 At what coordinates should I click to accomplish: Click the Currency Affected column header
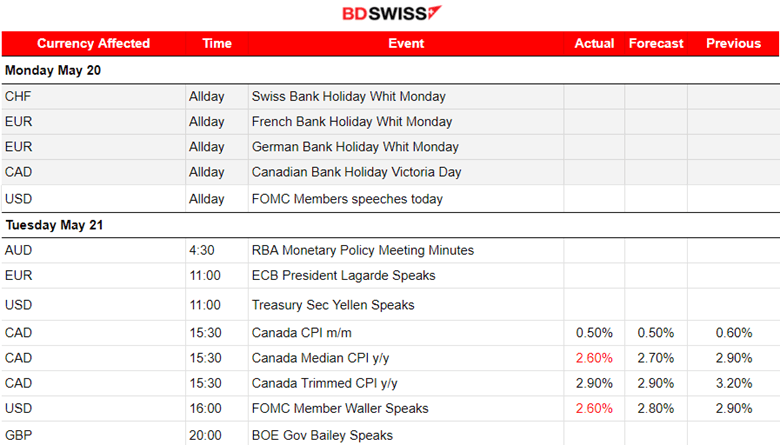click(93, 44)
